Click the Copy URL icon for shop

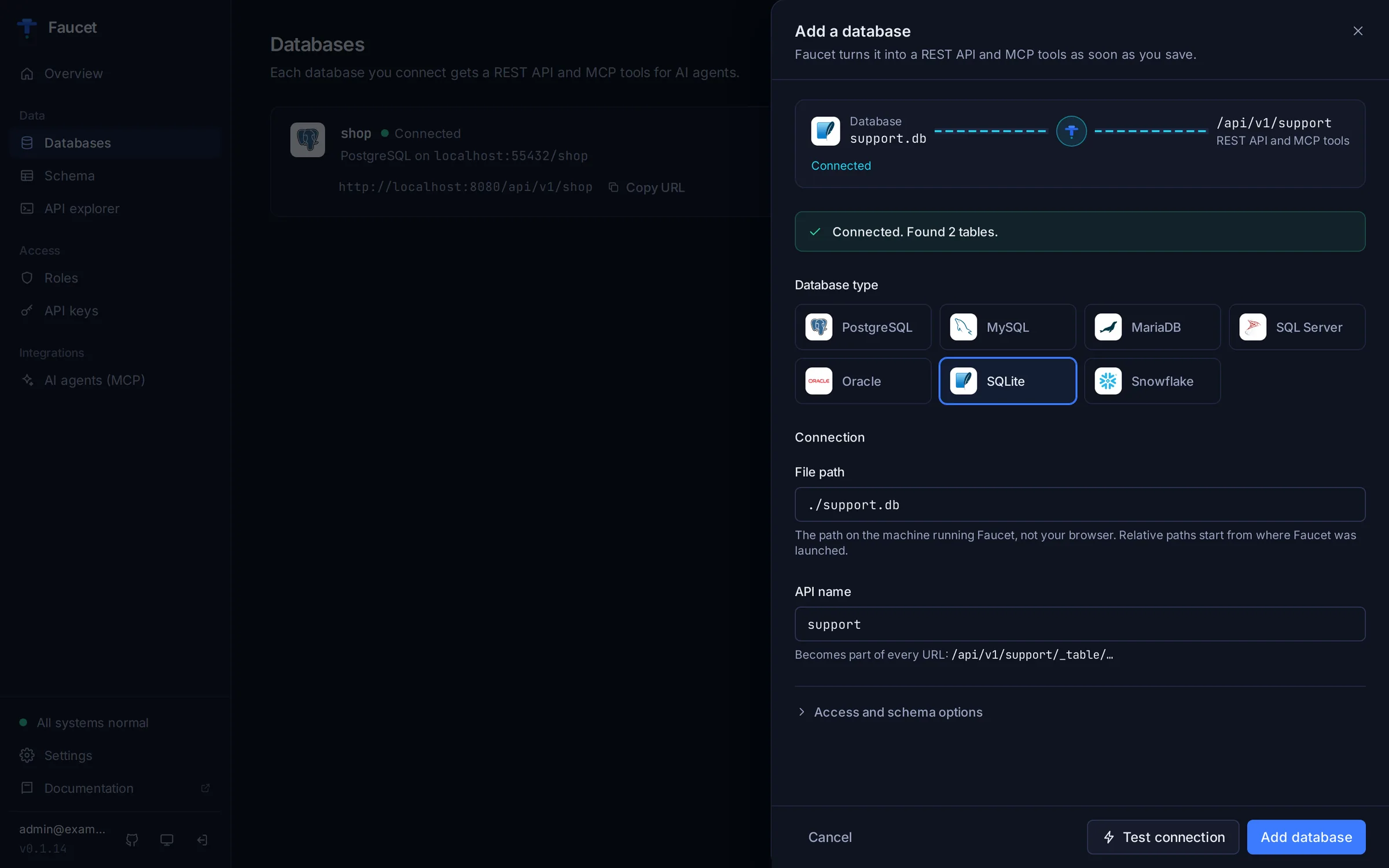pyautogui.click(x=613, y=187)
